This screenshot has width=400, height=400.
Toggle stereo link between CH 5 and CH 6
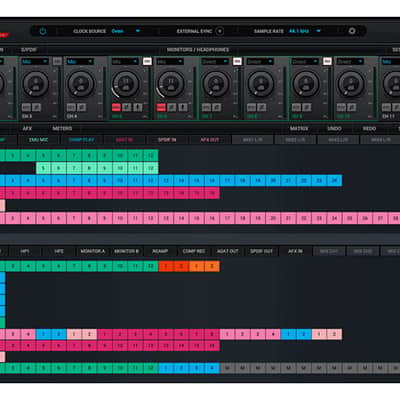(x=147, y=61)
